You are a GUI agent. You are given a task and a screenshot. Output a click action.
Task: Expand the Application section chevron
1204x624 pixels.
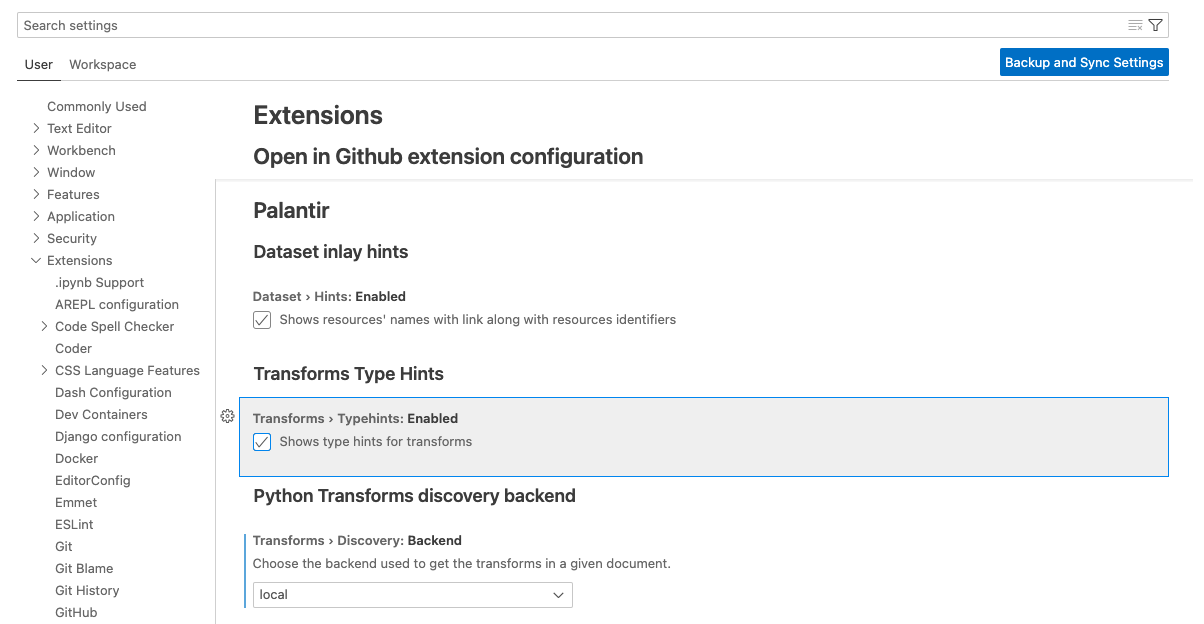(x=36, y=216)
